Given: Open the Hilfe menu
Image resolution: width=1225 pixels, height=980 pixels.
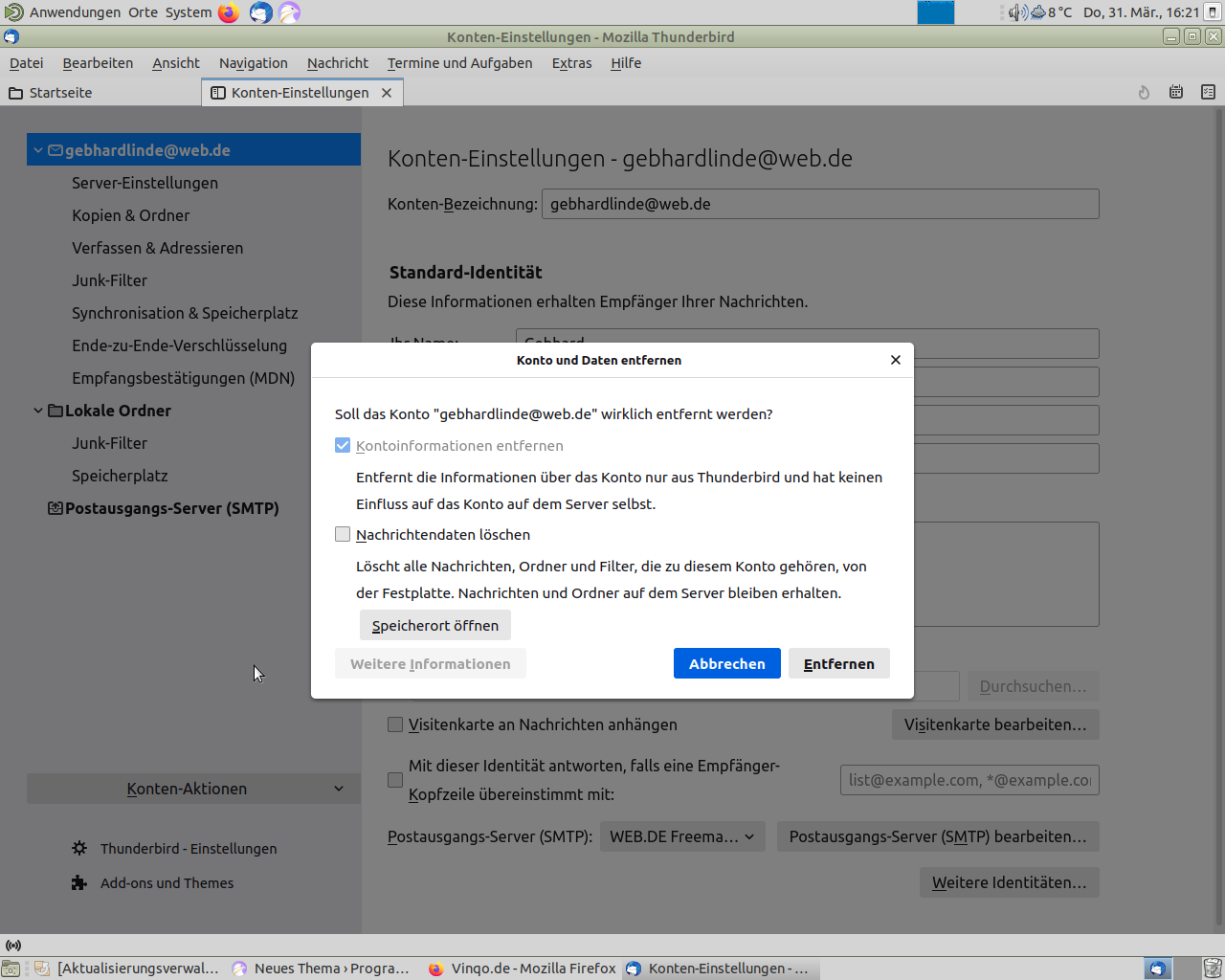Looking at the screenshot, I should point(626,63).
